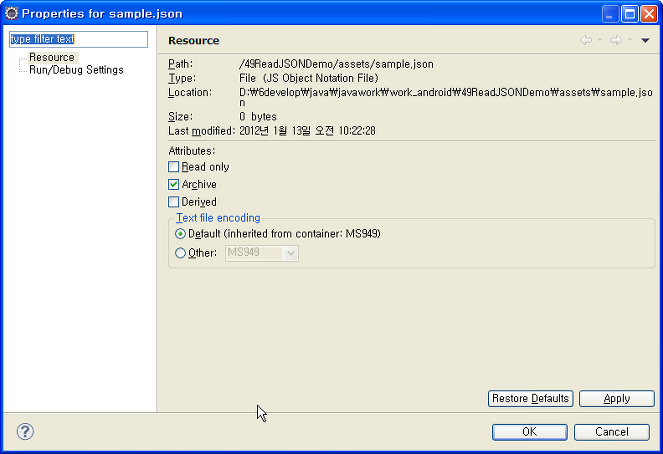Click the Resource page heading
663x454 pixels.
pos(194,41)
